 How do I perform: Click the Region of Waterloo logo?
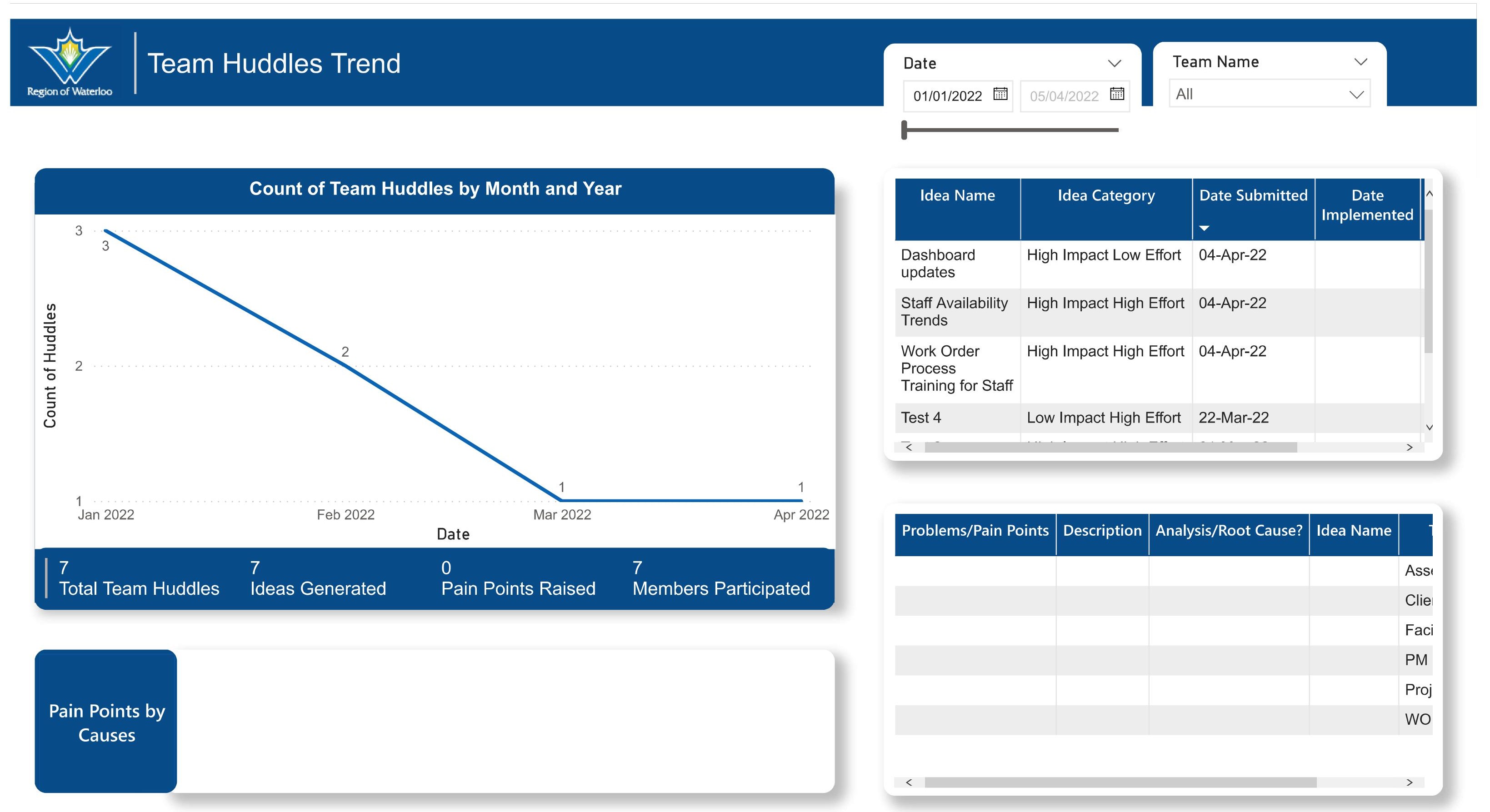[x=70, y=62]
